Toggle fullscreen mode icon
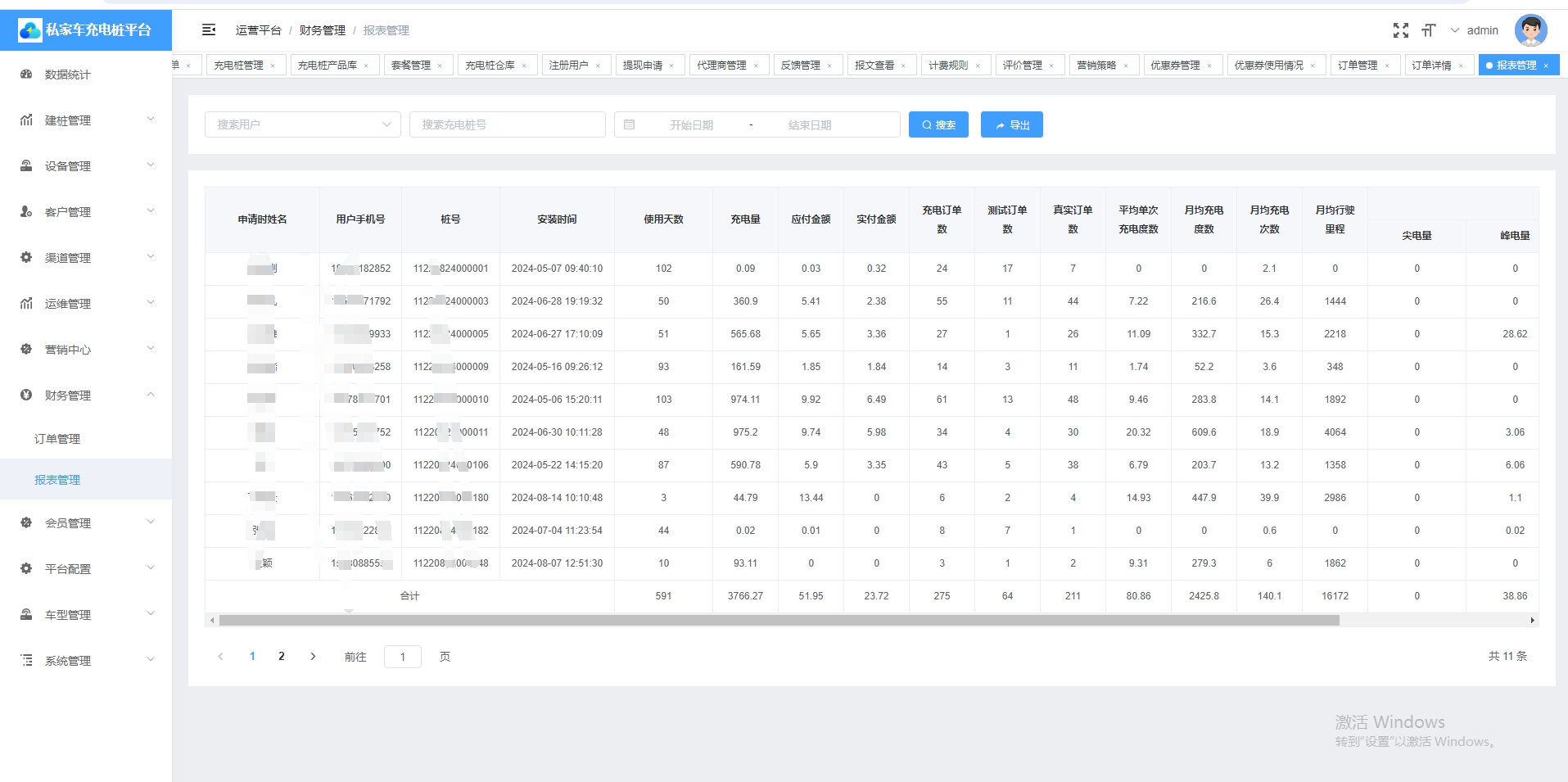Viewport: 1568px width, 782px height. click(x=1401, y=30)
